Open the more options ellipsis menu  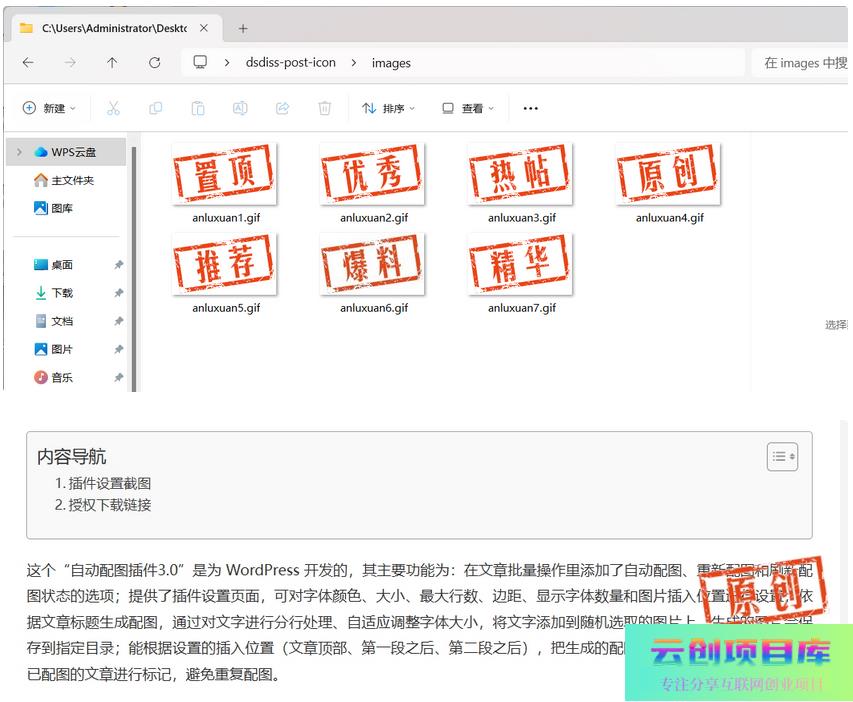tap(531, 108)
